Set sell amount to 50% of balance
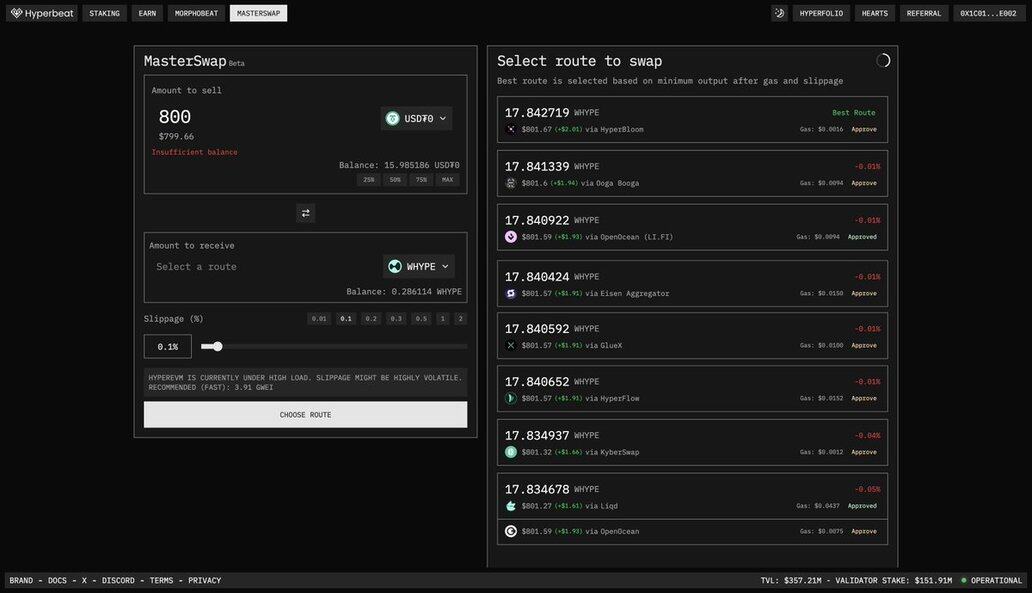This screenshot has width=1032, height=593. click(x=395, y=180)
